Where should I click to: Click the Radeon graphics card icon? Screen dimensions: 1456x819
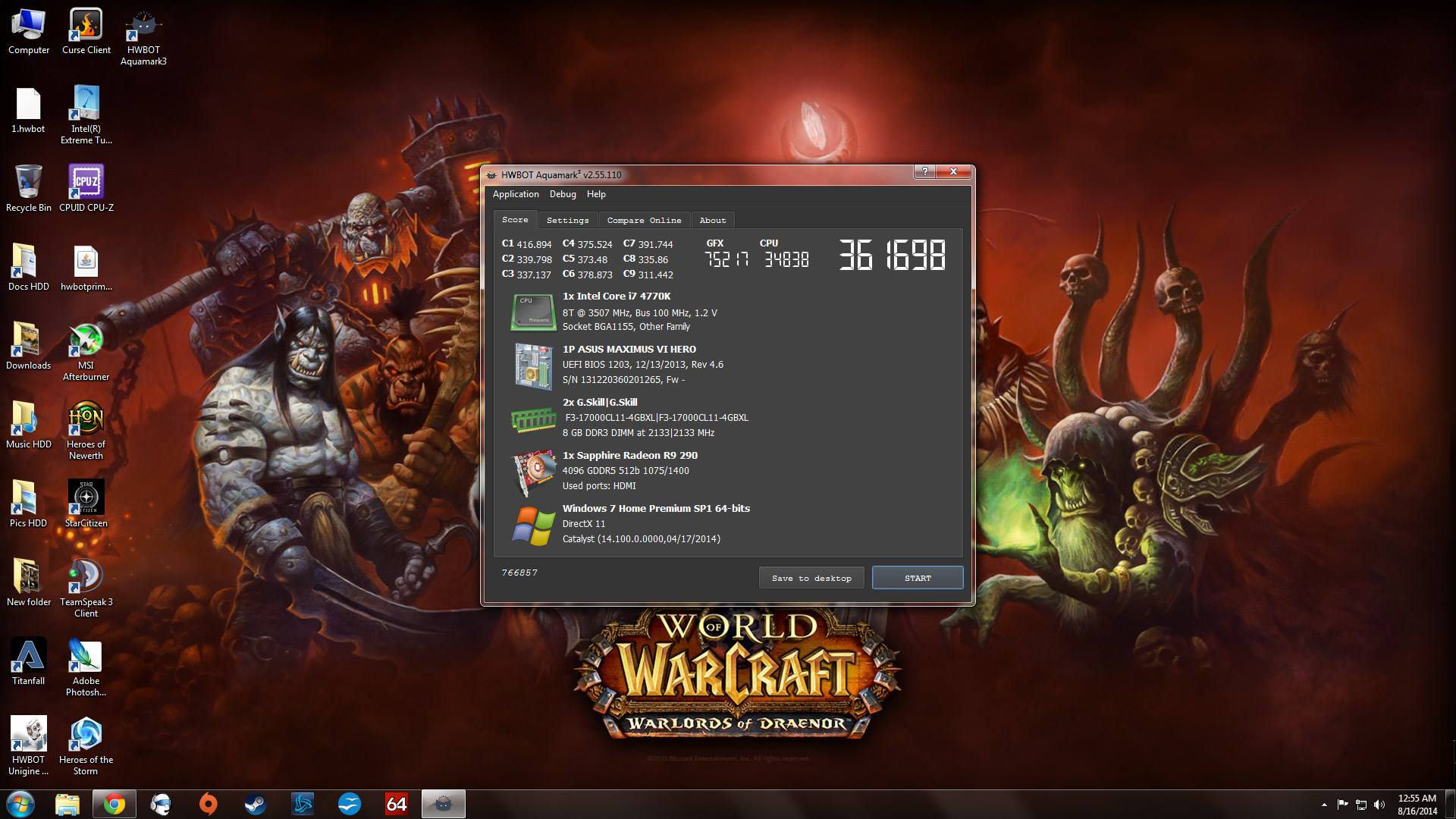533,472
